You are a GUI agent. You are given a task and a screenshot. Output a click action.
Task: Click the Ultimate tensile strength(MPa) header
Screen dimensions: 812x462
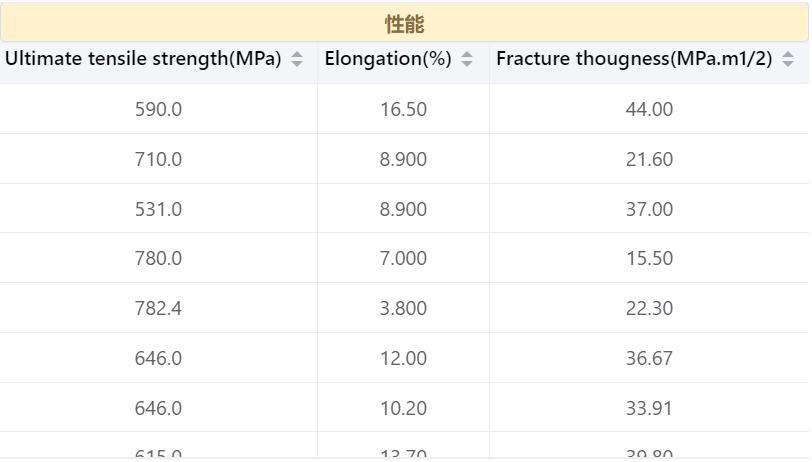click(143, 59)
